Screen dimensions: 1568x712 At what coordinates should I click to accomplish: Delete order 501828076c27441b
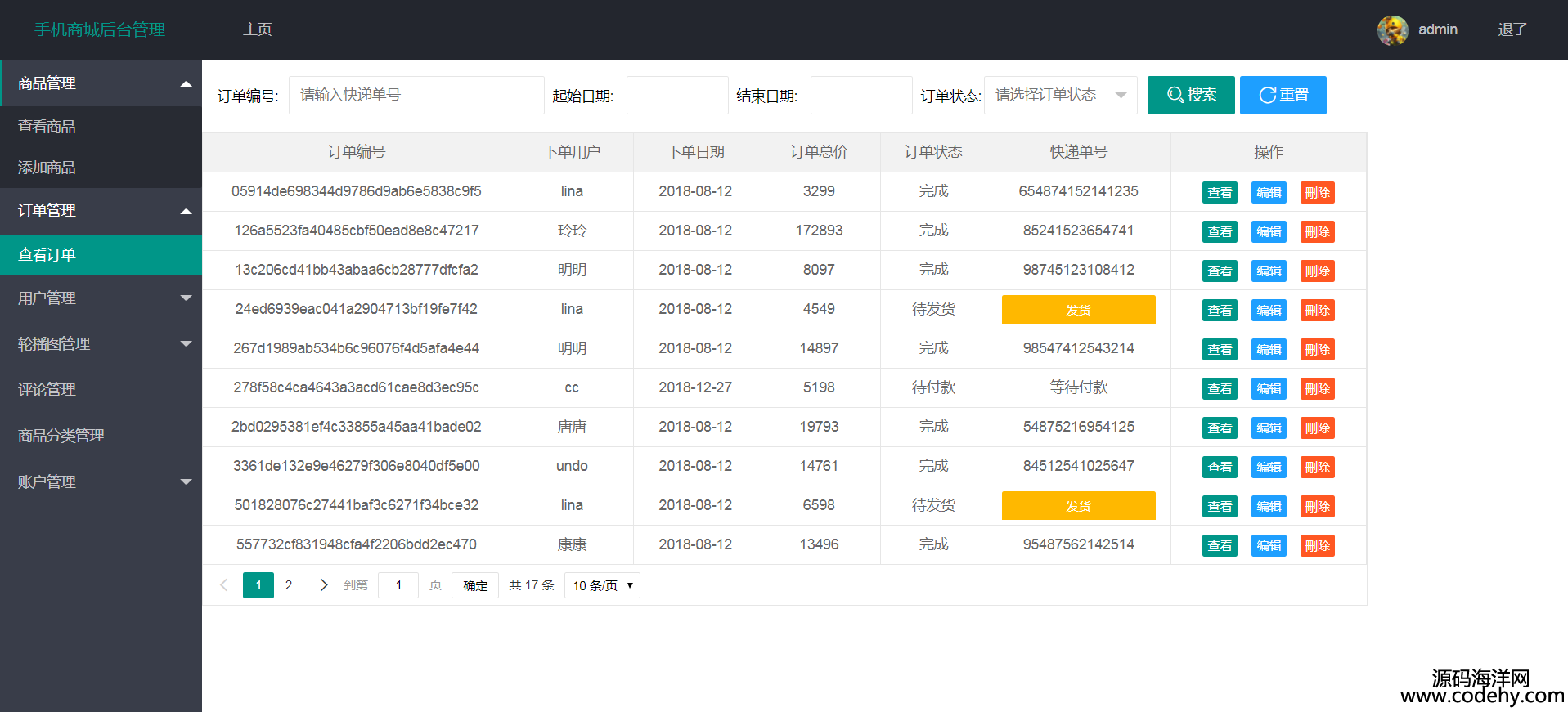pyautogui.click(x=1318, y=506)
